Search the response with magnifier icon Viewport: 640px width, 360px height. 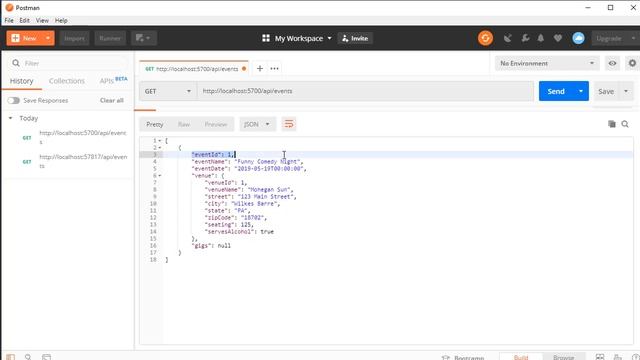(x=625, y=124)
